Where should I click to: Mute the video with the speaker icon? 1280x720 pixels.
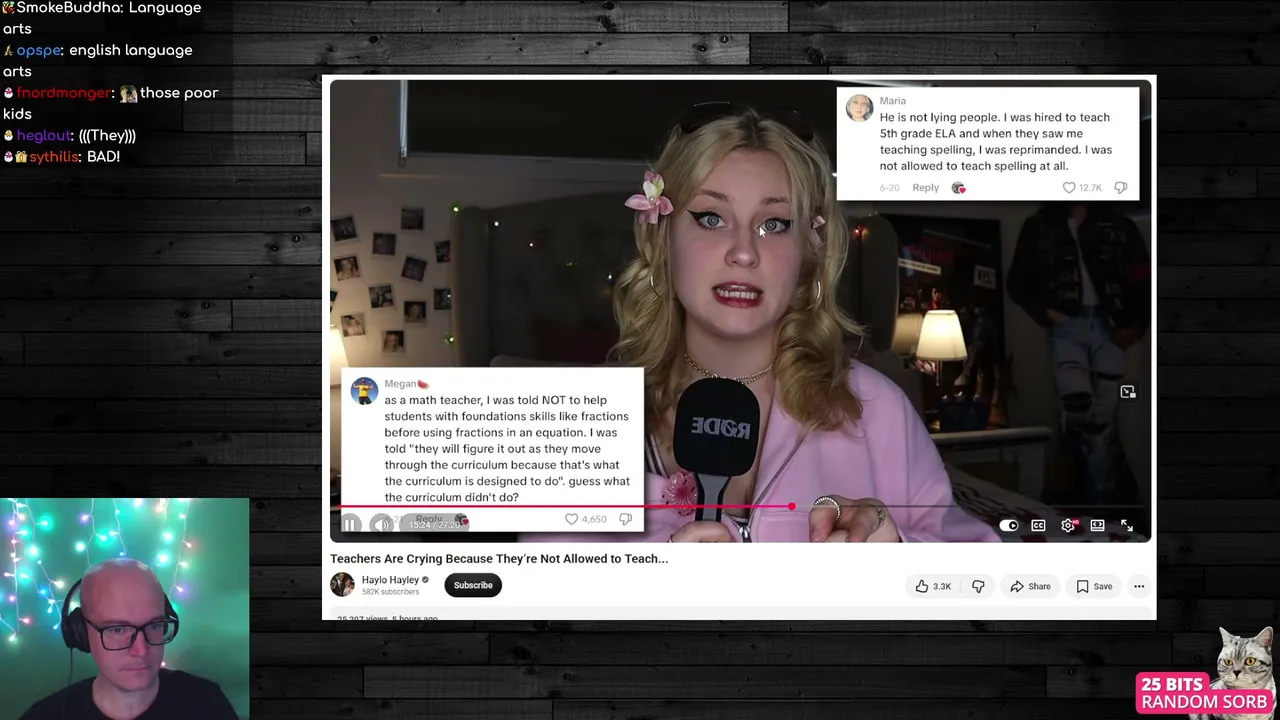pos(382,524)
